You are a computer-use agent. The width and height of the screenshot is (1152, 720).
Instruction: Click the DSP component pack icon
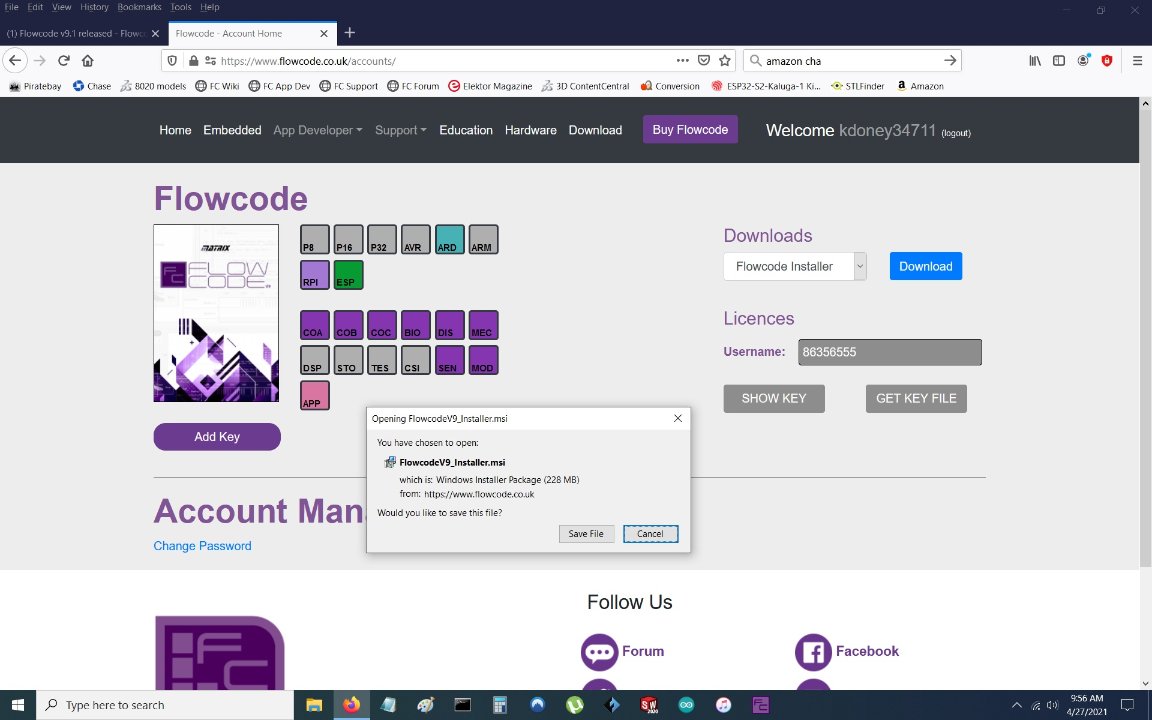(x=314, y=360)
